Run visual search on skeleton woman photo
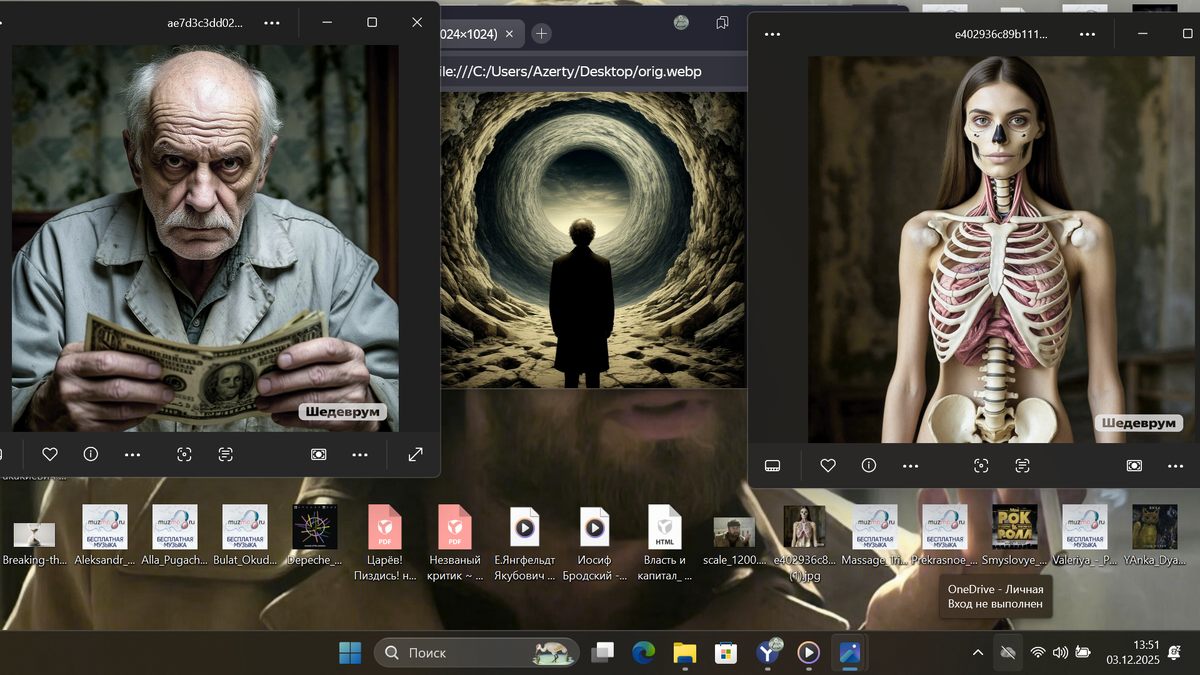Screen dimensions: 1200x675 [981, 465]
